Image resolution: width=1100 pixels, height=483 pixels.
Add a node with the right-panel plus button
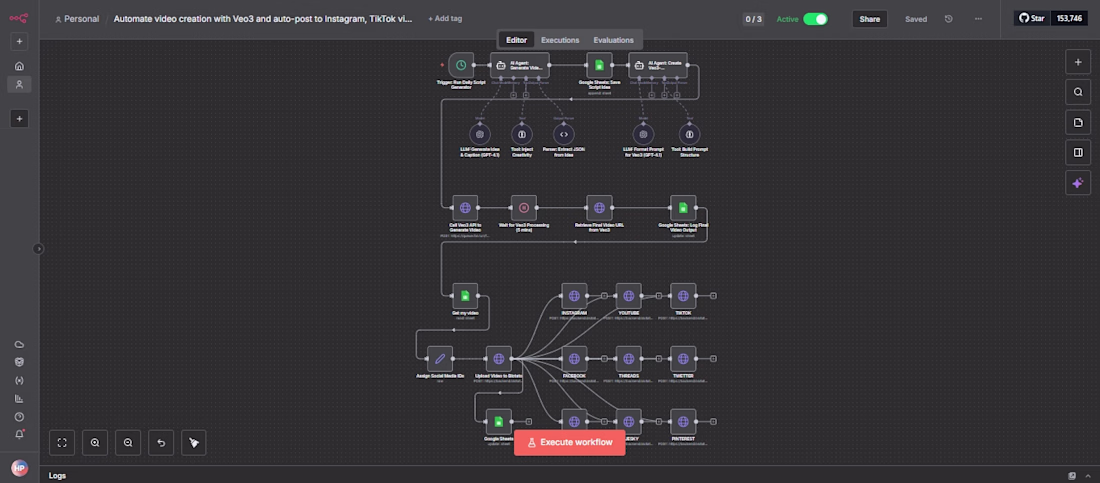[x=1078, y=62]
